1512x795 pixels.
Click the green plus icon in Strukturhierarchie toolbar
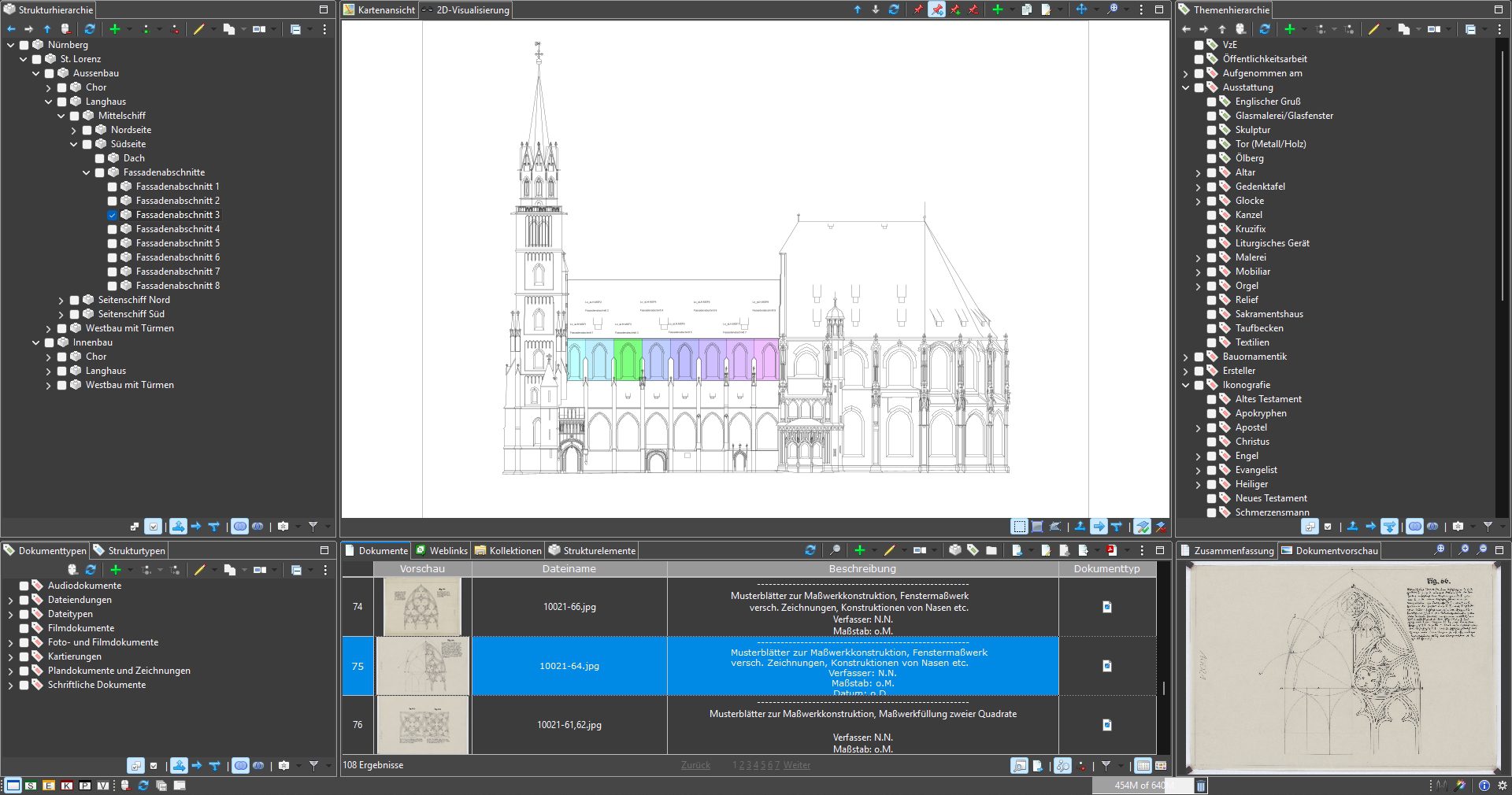point(115,29)
